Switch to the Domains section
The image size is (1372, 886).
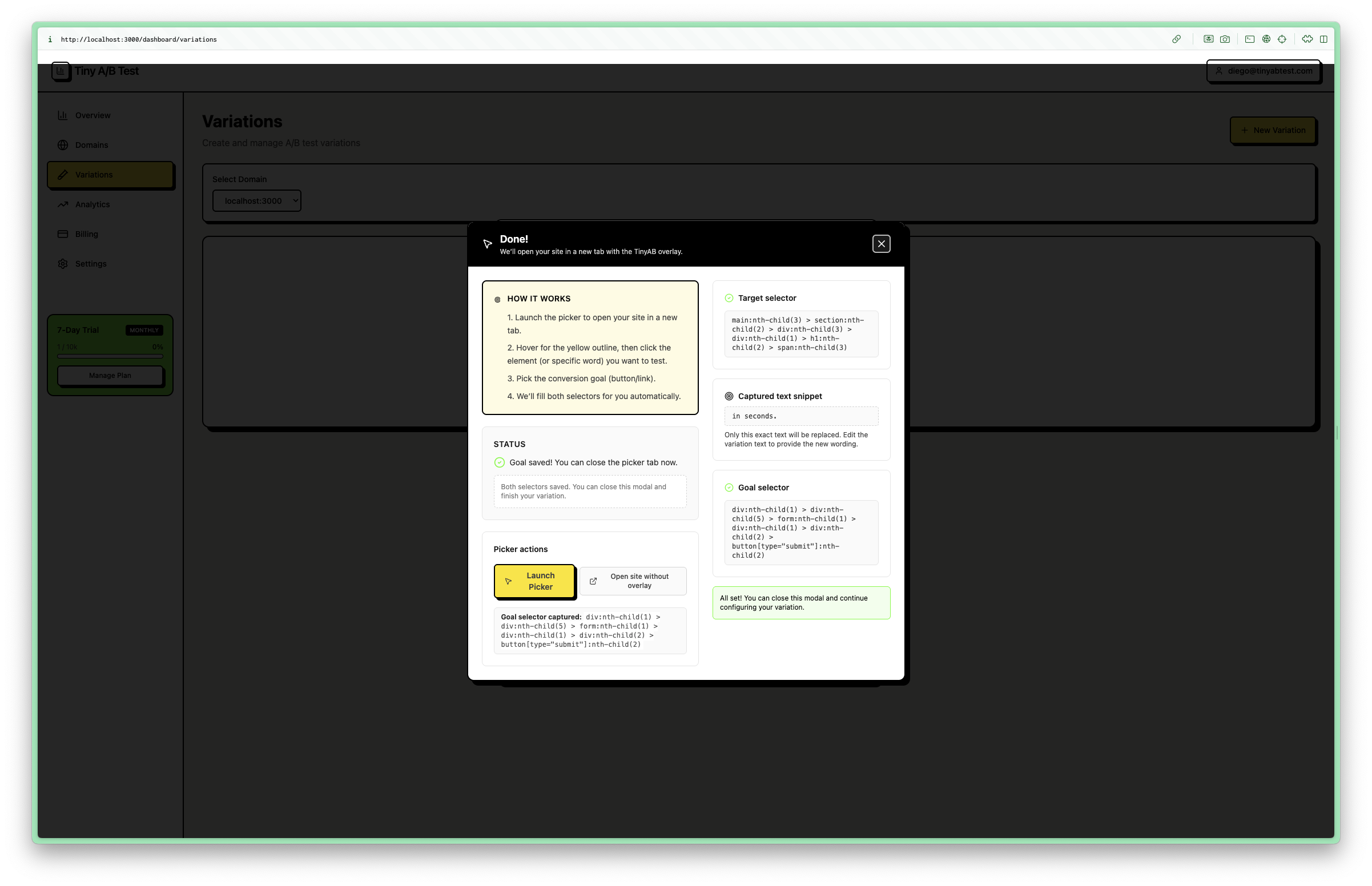point(91,145)
